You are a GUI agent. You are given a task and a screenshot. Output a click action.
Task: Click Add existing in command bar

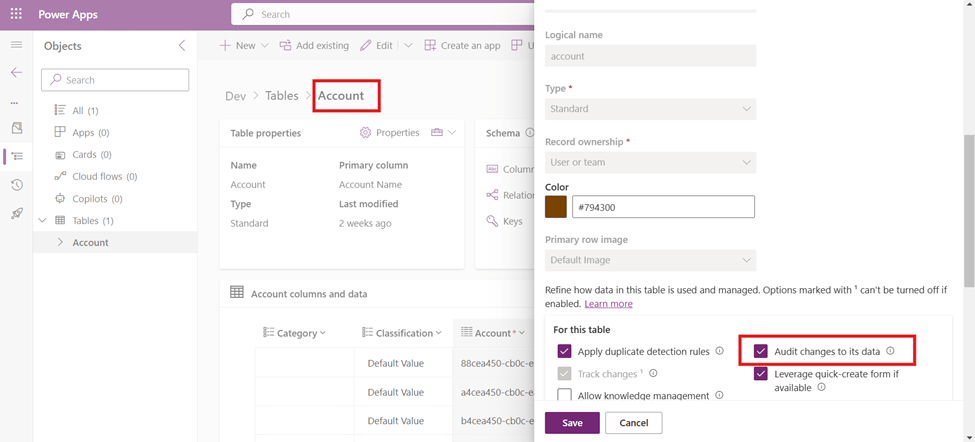click(x=313, y=46)
